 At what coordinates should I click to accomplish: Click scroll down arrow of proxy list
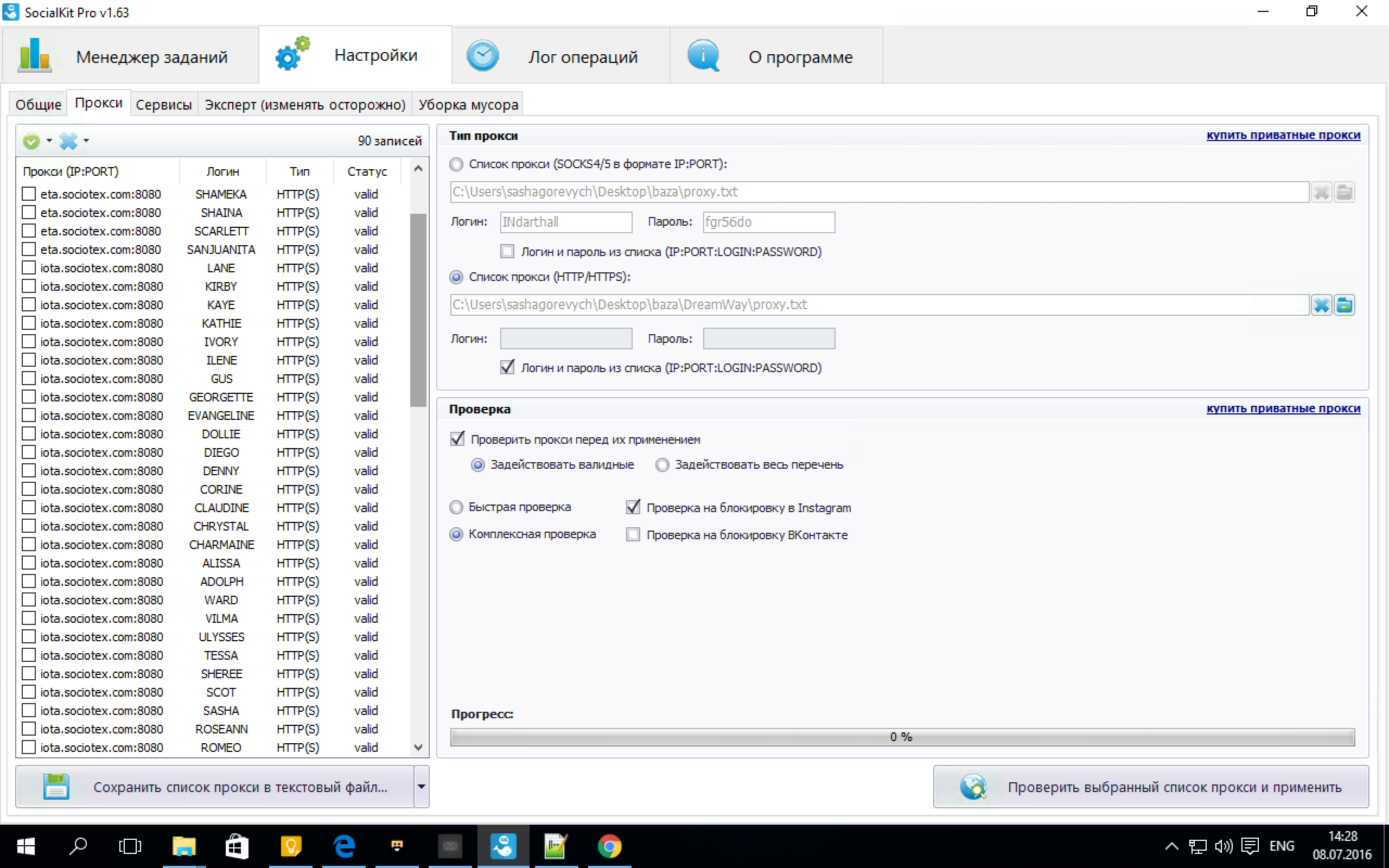tap(418, 747)
